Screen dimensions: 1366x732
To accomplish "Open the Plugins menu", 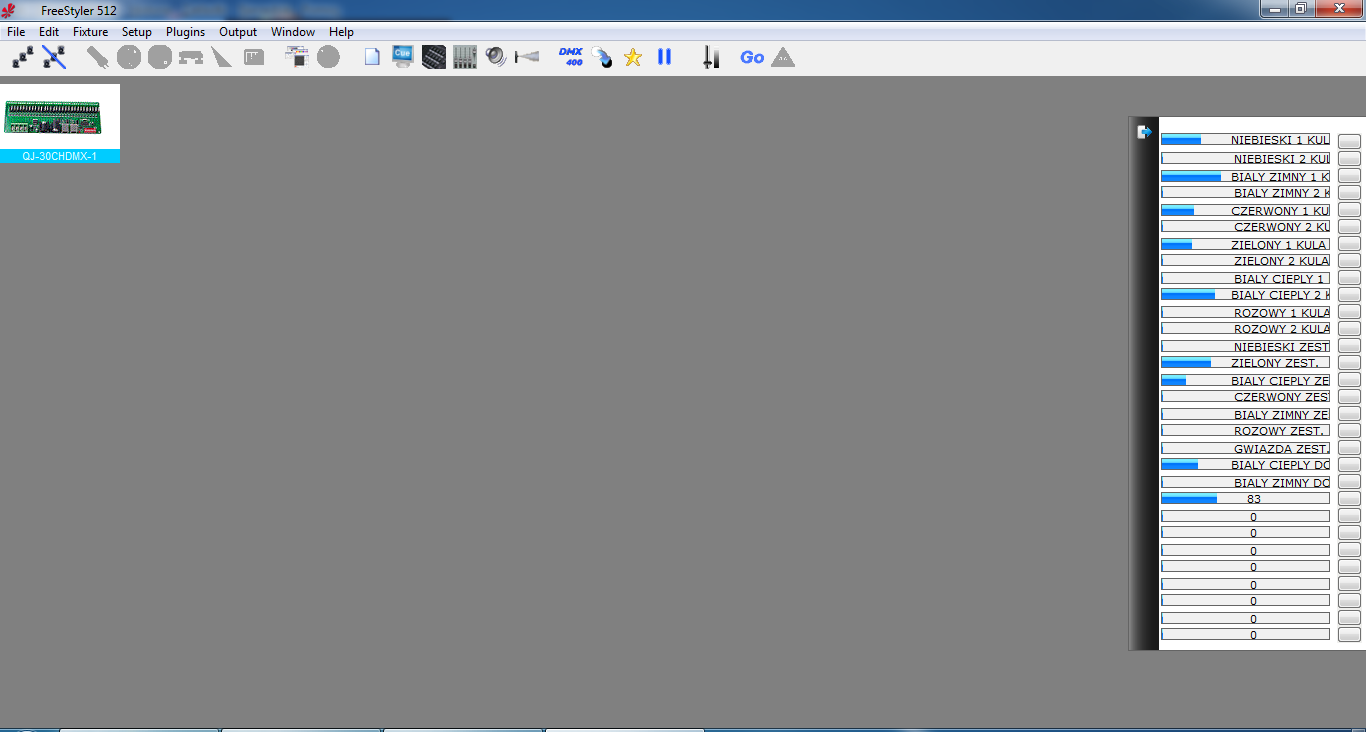I will 185,32.
